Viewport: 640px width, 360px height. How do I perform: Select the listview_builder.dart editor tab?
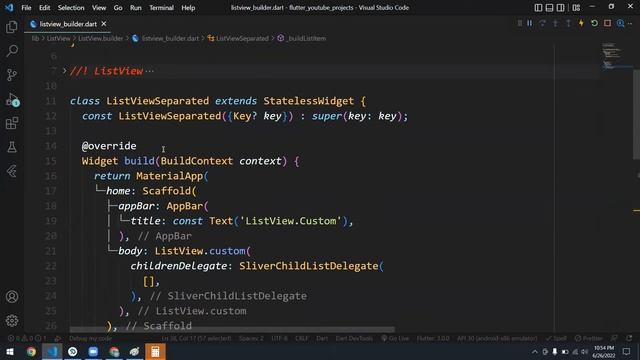(x=68, y=24)
